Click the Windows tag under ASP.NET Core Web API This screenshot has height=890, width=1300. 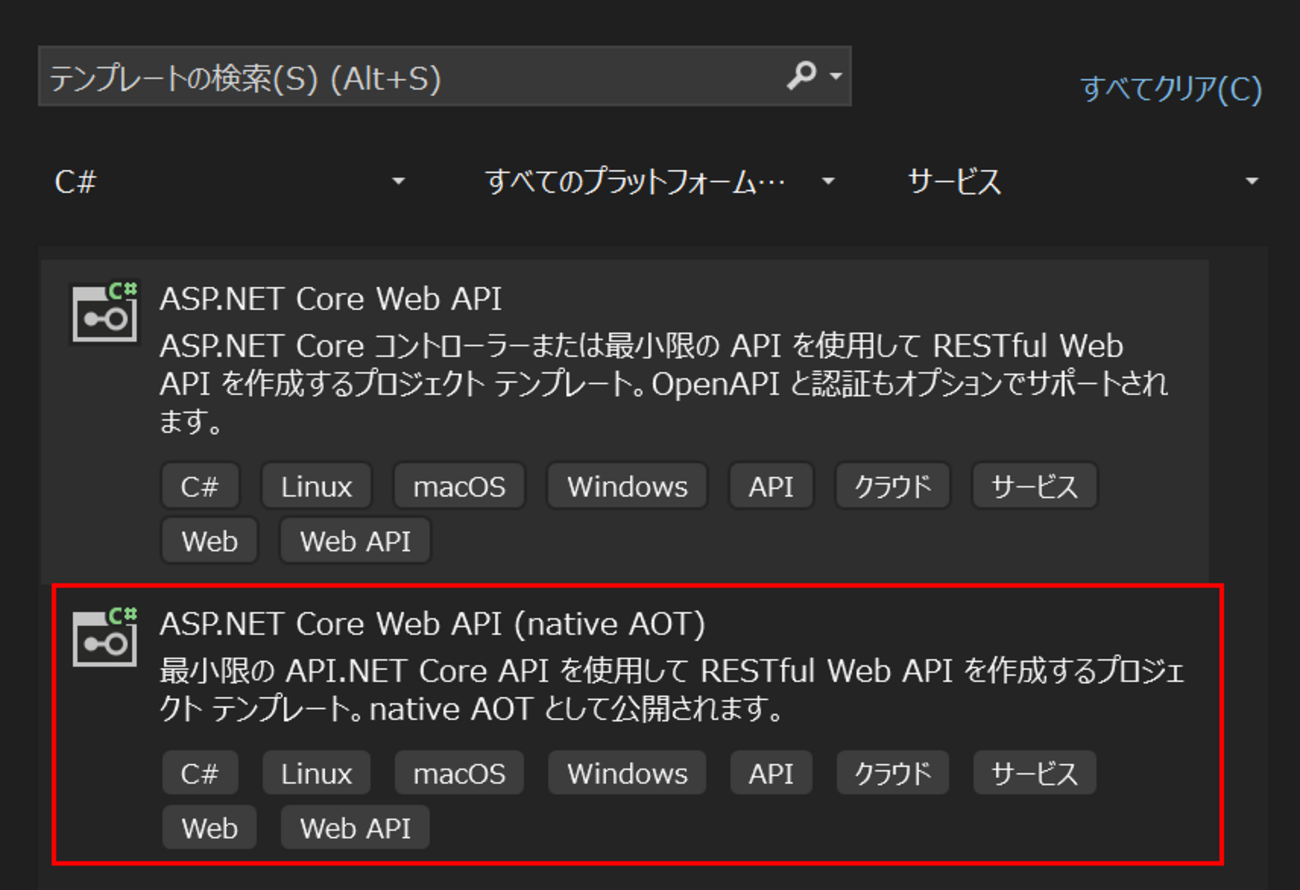[x=628, y=487]
